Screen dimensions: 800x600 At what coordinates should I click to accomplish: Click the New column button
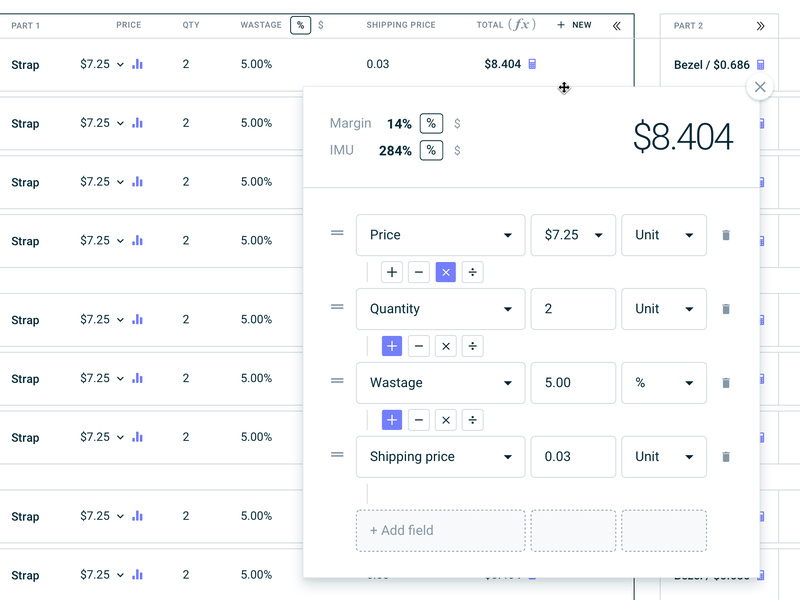coord(574,25)
